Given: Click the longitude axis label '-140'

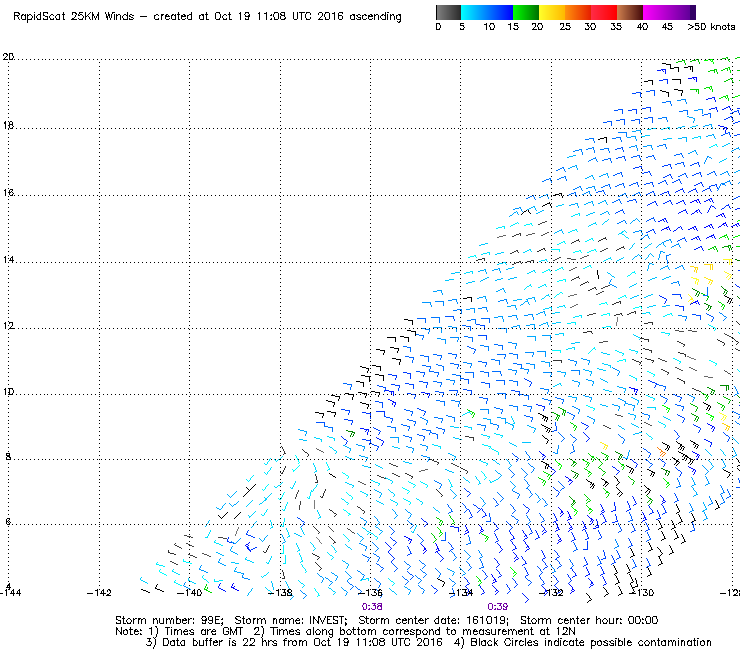Looking at the screenshot, I should tap(189, 592).
